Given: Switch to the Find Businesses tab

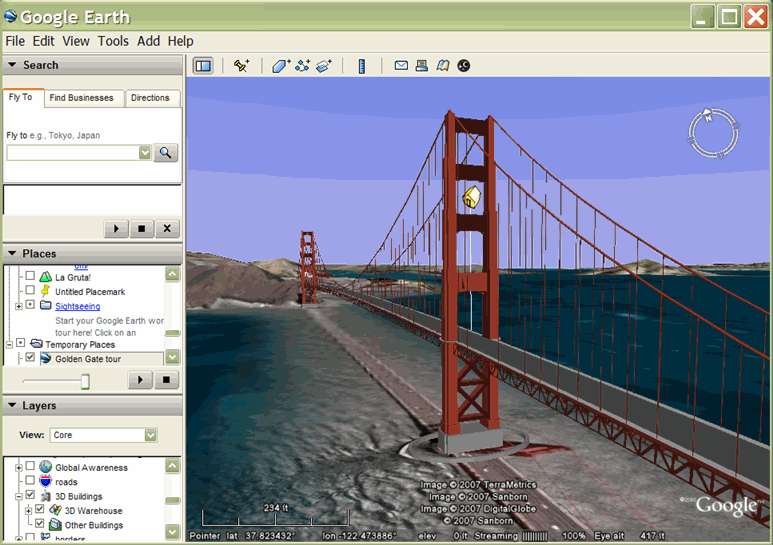Looking at the screenshot, I should 83,98.
